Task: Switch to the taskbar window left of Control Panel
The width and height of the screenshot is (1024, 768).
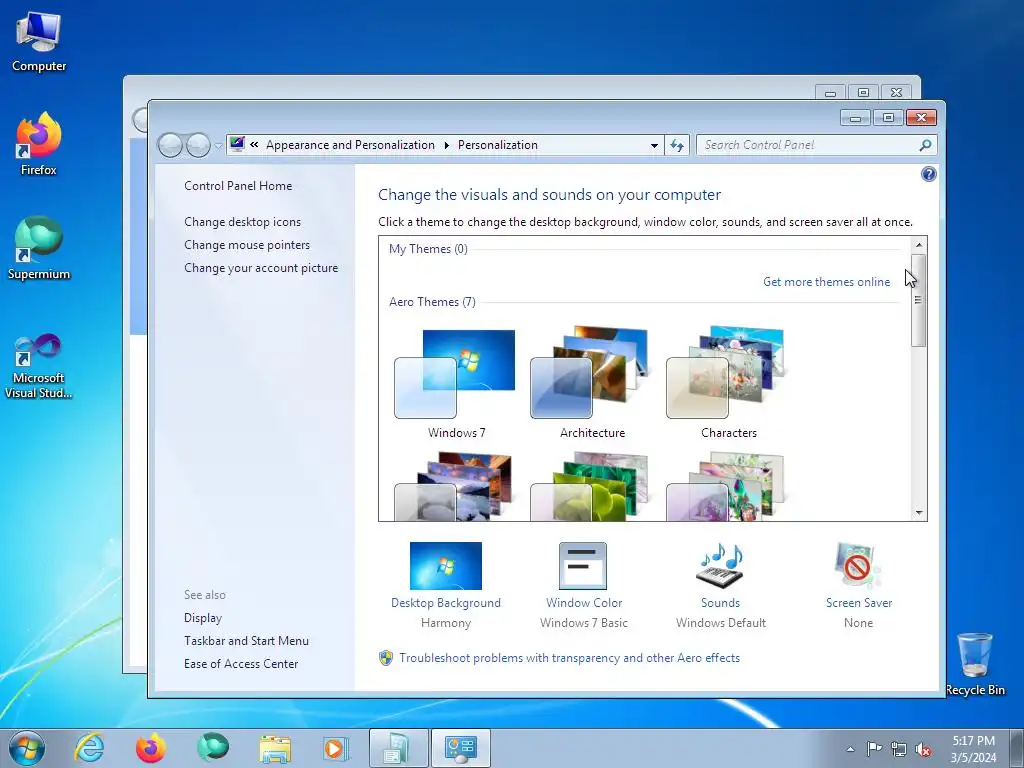Action: [398, 748]
